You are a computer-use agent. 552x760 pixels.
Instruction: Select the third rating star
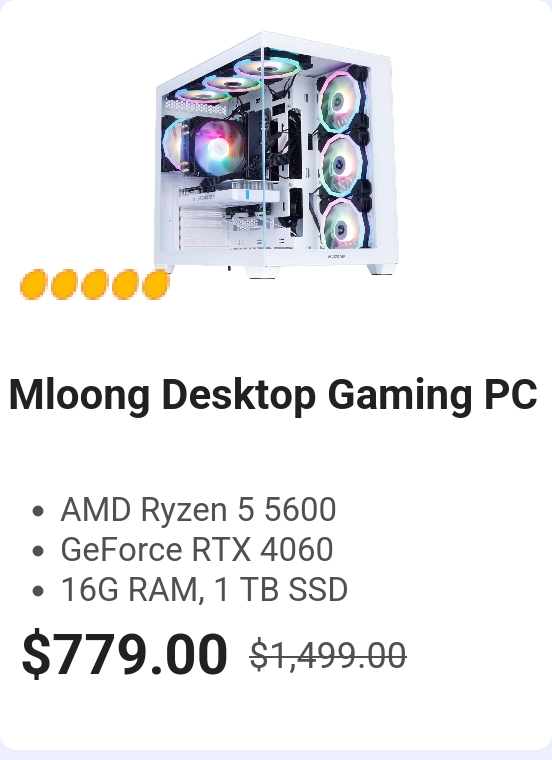[x=95, y=285]
